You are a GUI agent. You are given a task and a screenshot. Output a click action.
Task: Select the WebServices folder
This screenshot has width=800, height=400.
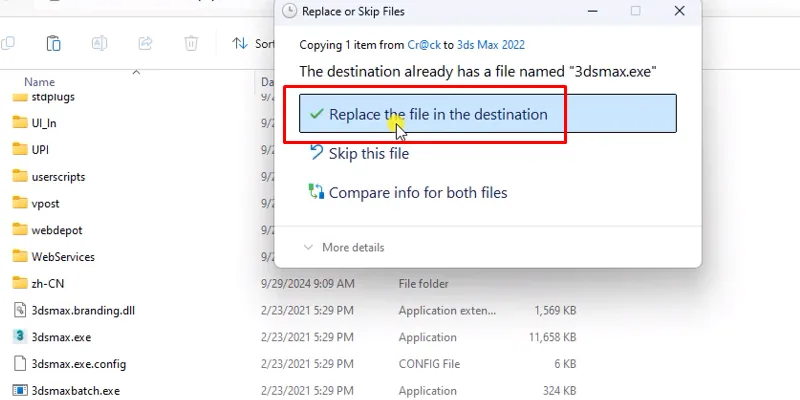62,257
